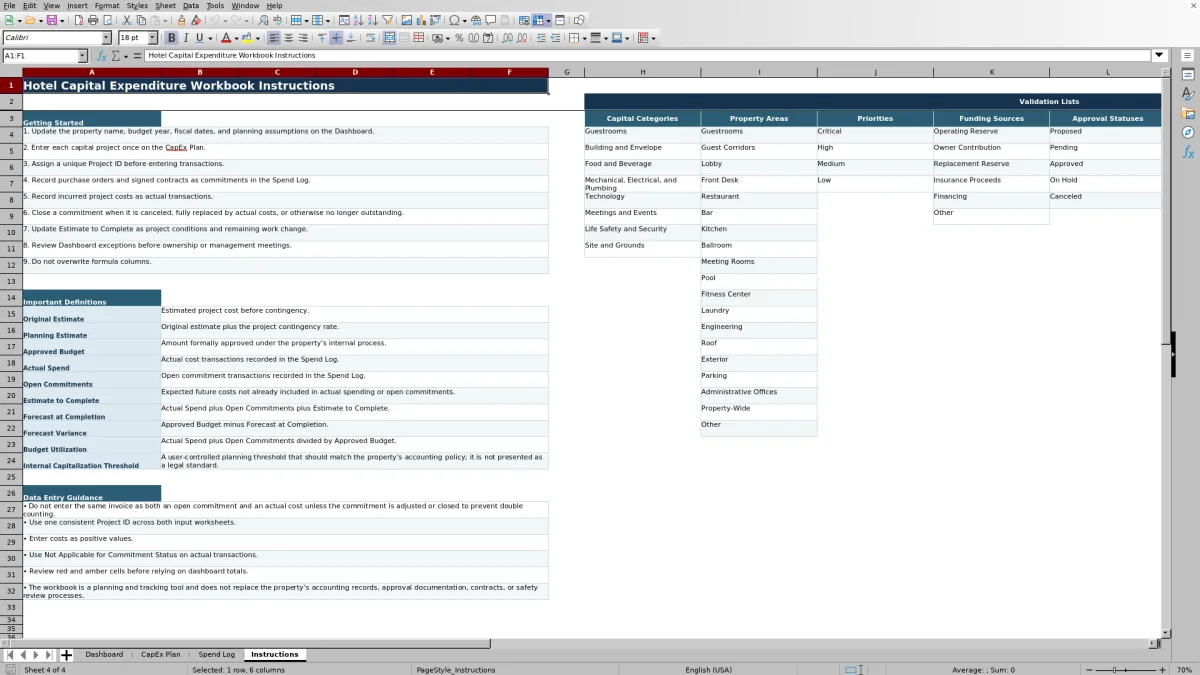Viewport: 1200px width, 675px height.
Task: Click the Increase Indent icon
Action: [x=541, y=38]
